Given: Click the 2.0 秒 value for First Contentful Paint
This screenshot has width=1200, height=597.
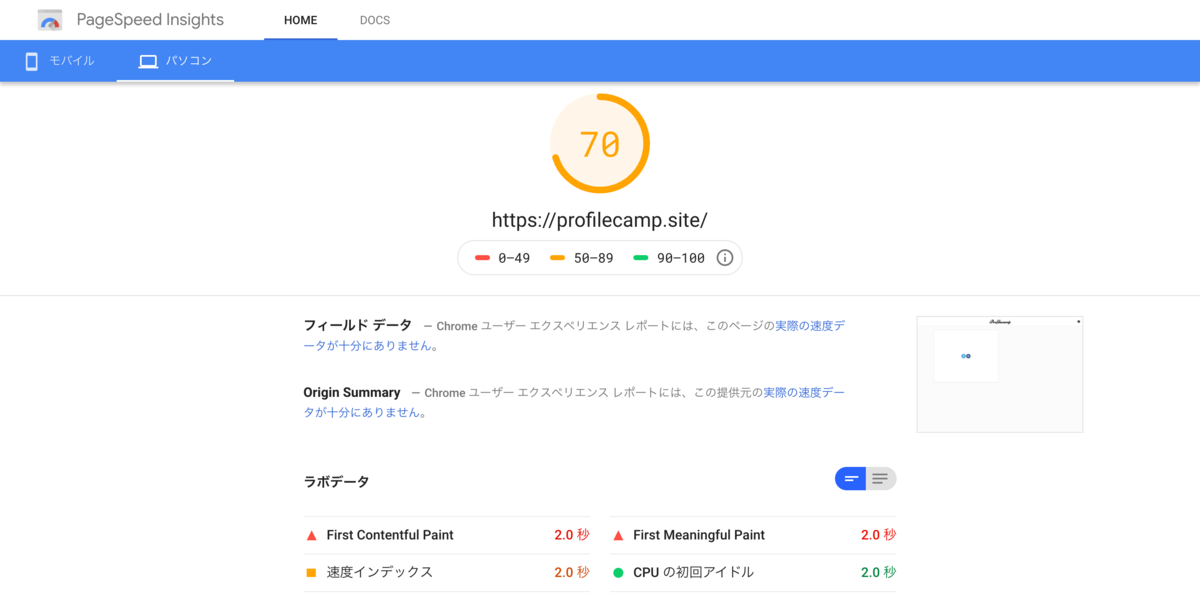Looking at the screenshot, I should click(572, 535).
